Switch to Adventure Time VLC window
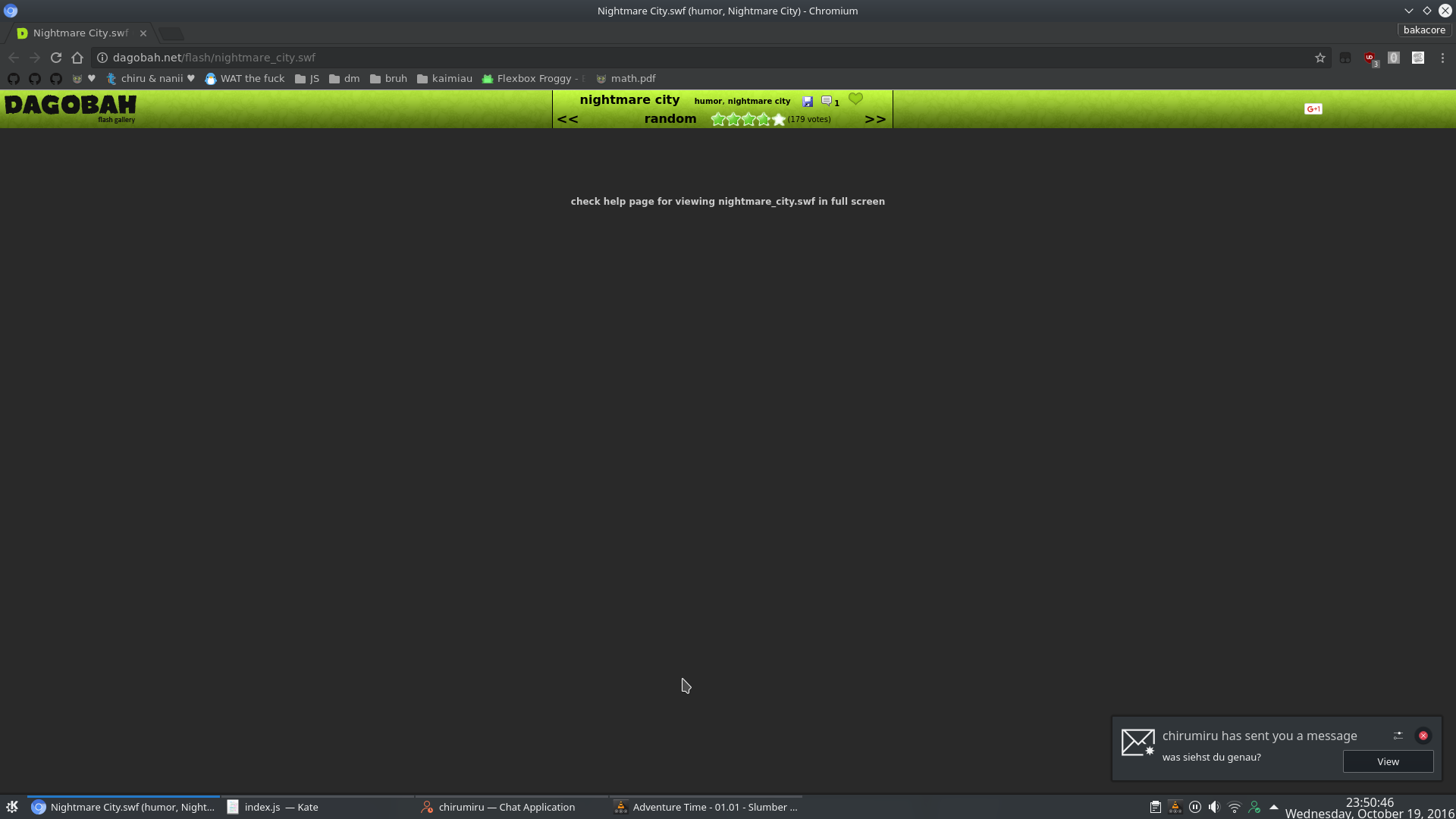This screenshot has width=1456, height=819. pos(706,807)
